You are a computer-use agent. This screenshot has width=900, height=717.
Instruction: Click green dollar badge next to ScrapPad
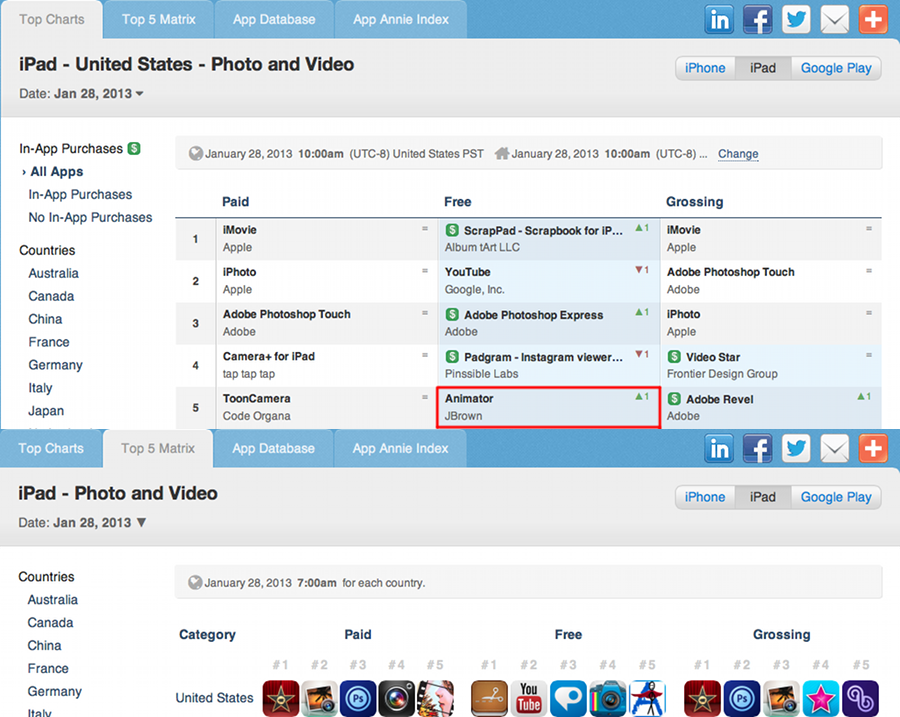[452, 230]
